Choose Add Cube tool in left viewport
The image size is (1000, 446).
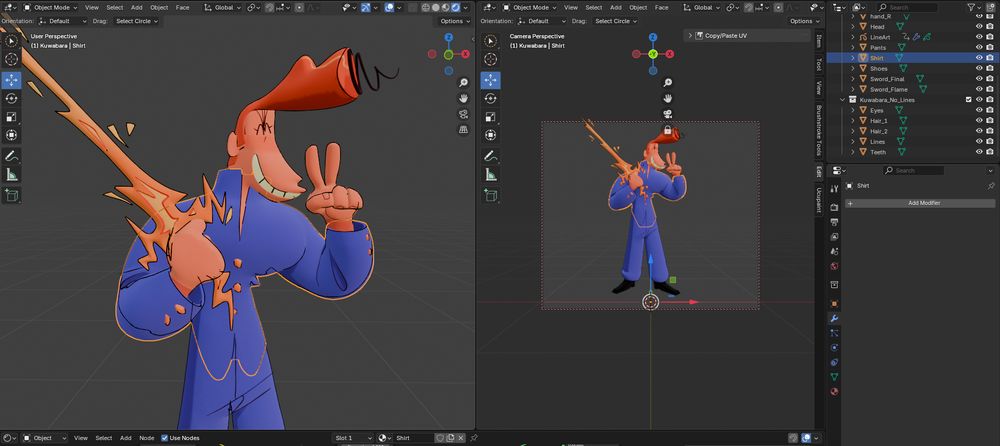click(x=11, y=195)
